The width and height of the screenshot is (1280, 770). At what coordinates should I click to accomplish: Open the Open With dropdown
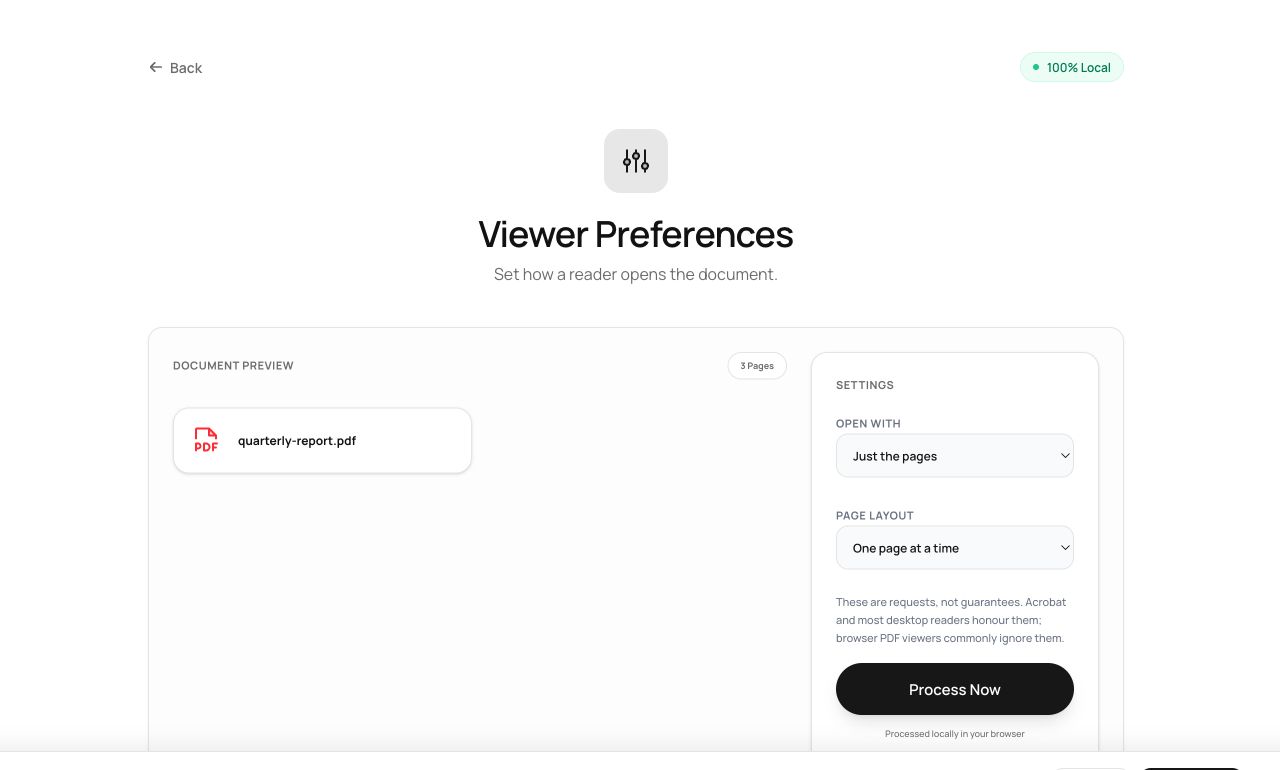(955, 456)
